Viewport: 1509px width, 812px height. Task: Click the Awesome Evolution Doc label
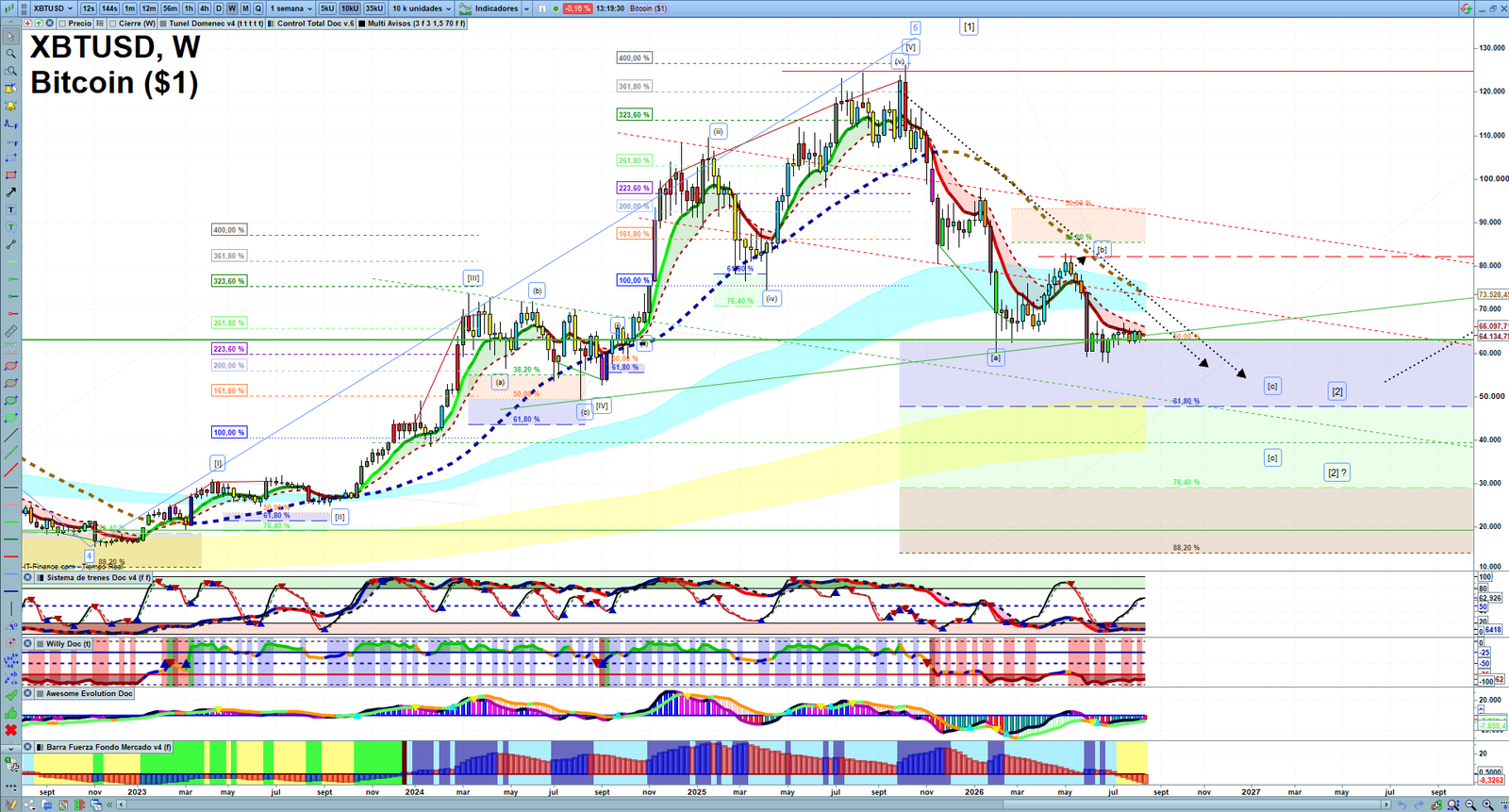90,693
